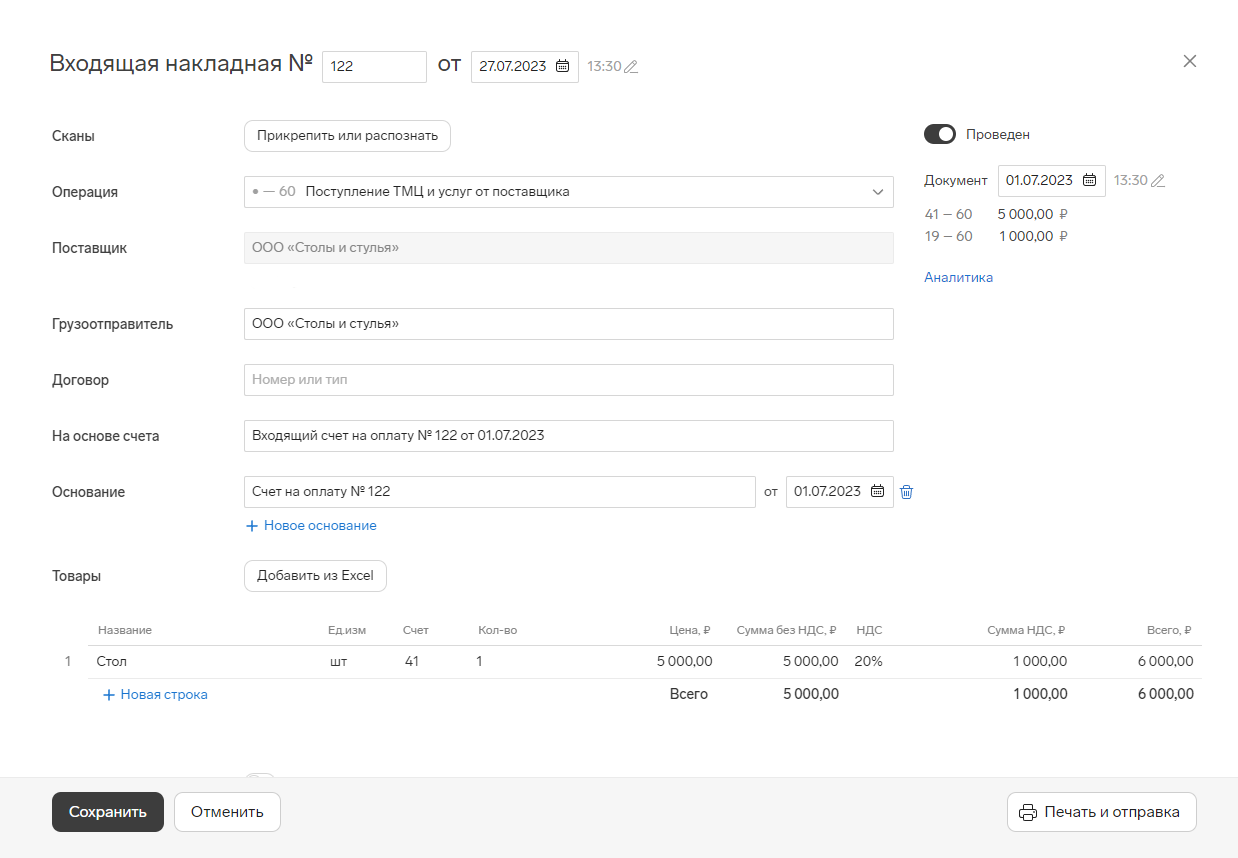Click pencil icon next to Документ time
Screen dimensions: 1238x858
pyautogui.click(x=1158, y=181)
